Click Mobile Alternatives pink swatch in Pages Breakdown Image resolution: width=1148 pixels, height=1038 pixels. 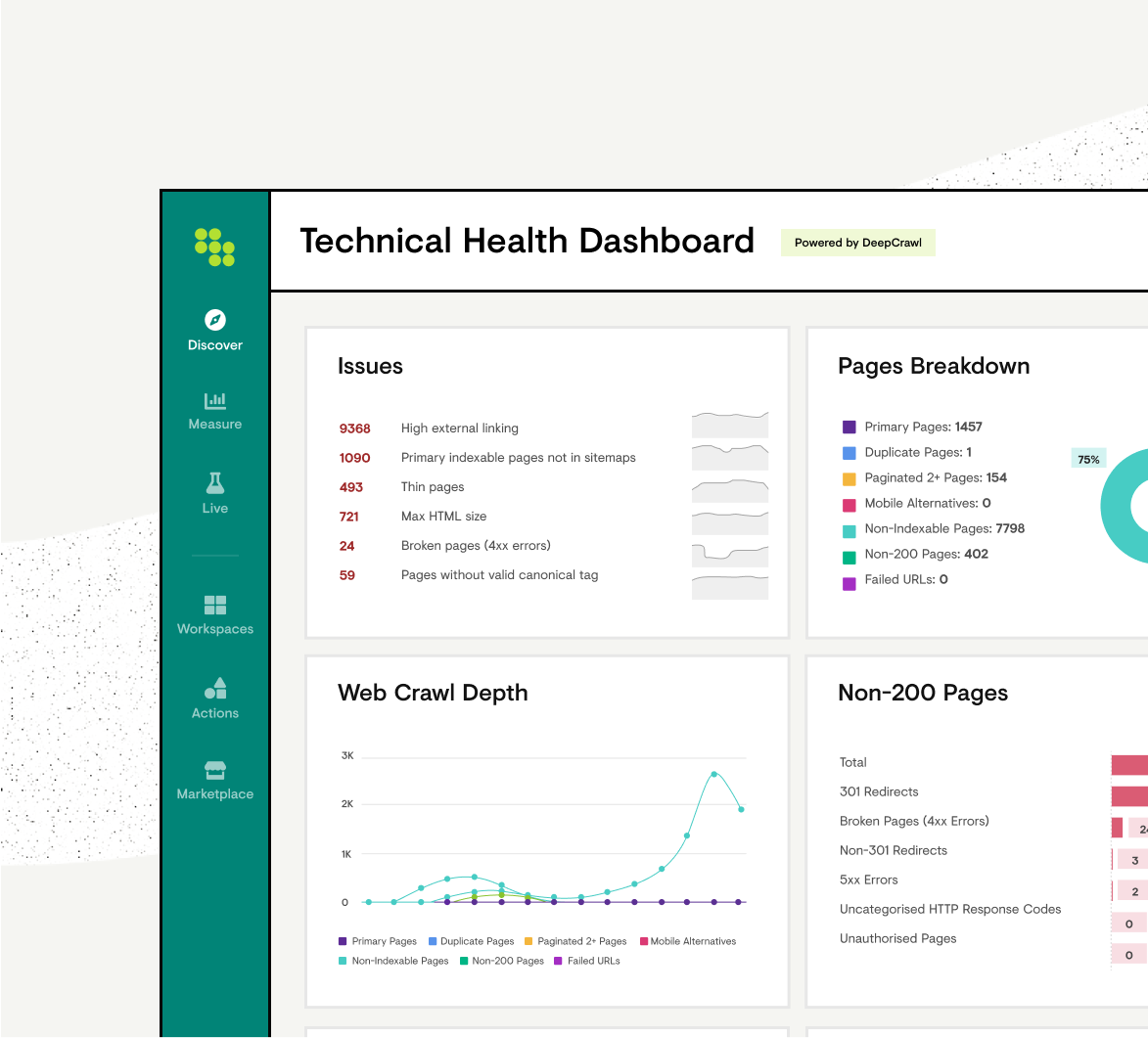(850, 505)
